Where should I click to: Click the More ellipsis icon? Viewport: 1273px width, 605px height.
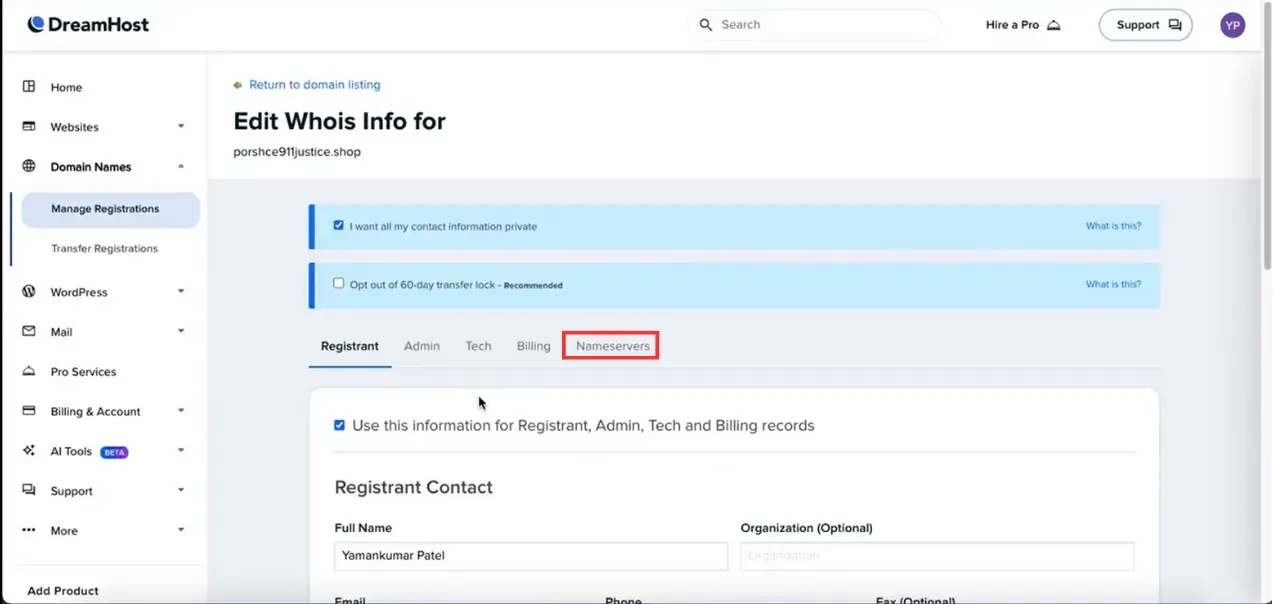tap(29, 531)
